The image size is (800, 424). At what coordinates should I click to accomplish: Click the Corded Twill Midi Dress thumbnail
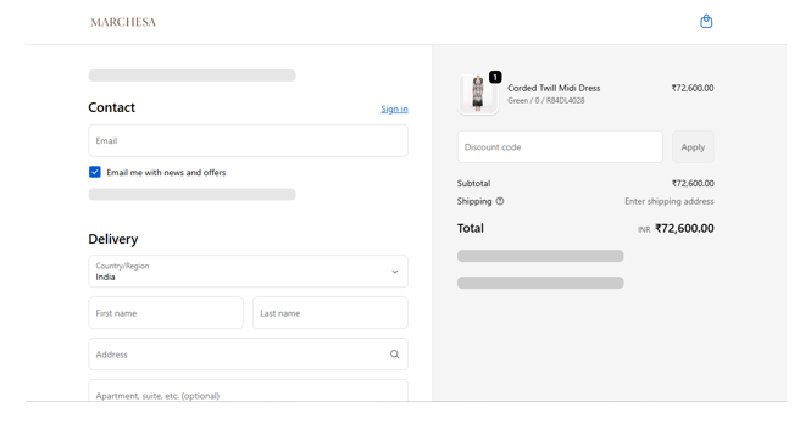pos(478,95)
